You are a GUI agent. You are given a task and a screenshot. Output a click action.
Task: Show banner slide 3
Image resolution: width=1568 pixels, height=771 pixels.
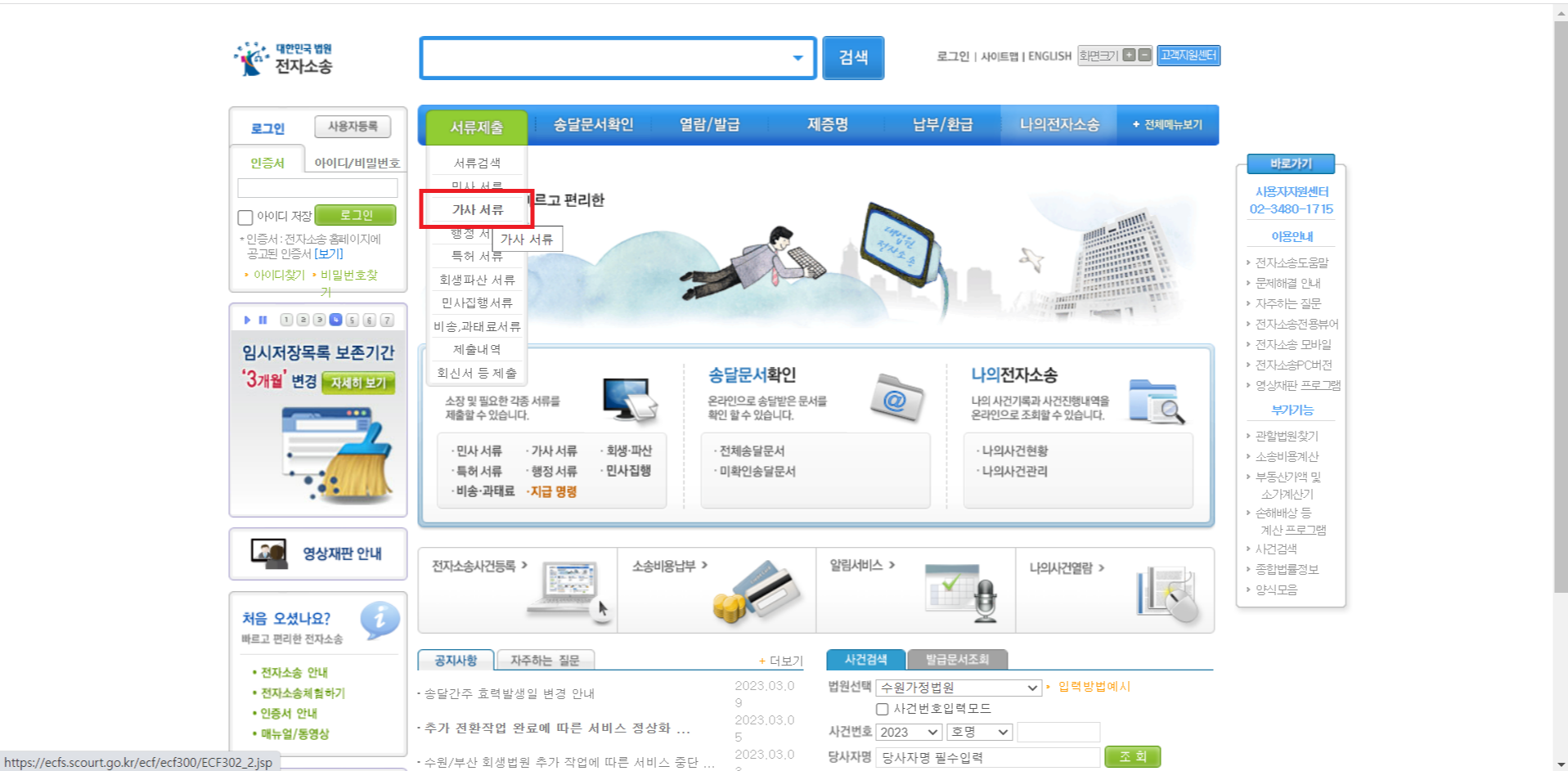pos(319,321)
